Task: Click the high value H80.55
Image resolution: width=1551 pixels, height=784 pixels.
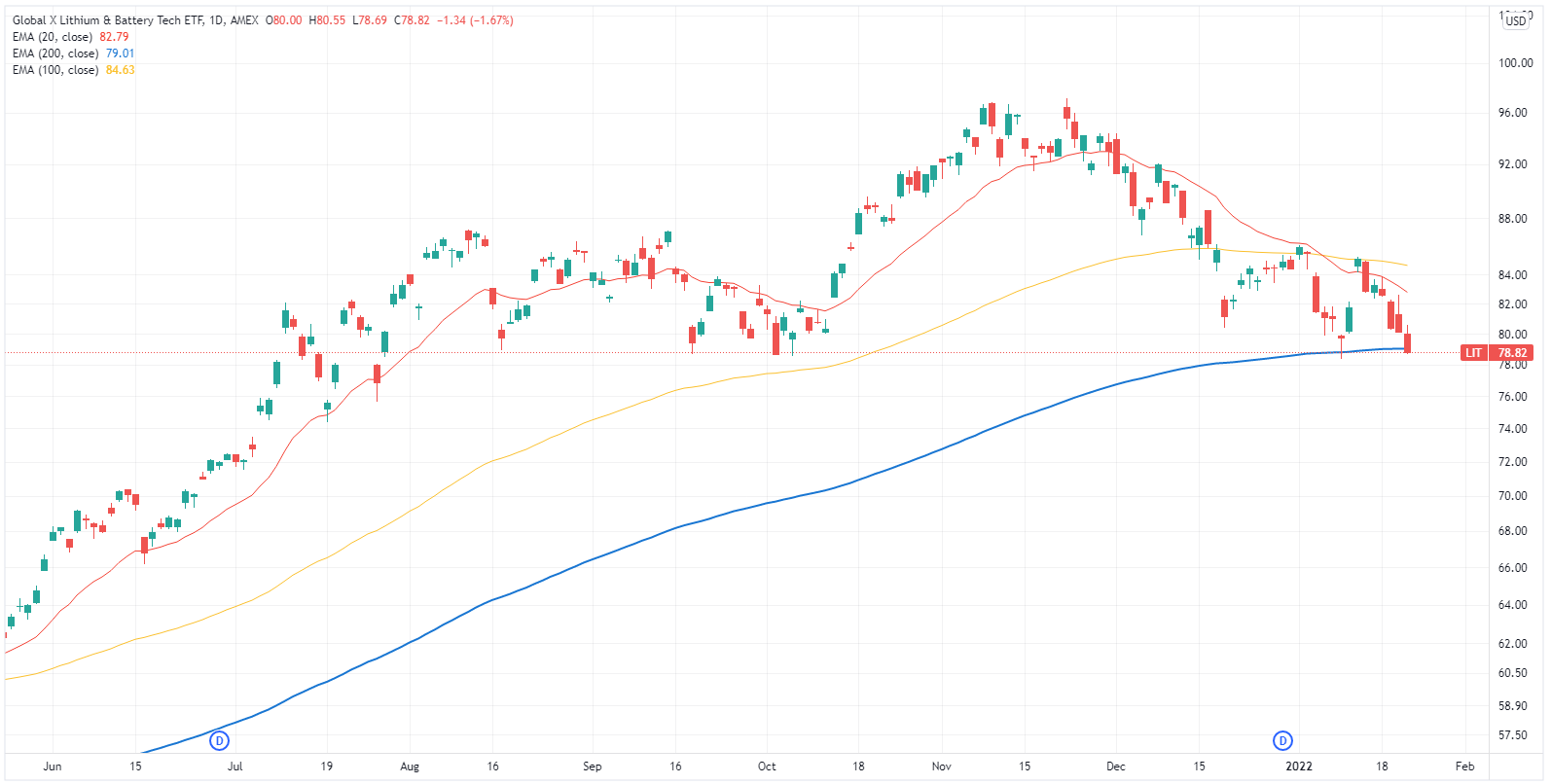Action: point(327,20)
